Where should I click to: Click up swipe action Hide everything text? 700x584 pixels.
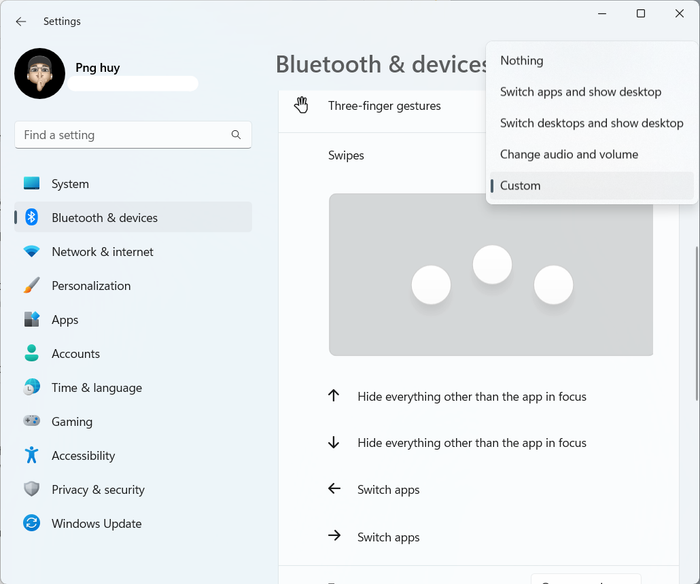click(x=471, y=396)
